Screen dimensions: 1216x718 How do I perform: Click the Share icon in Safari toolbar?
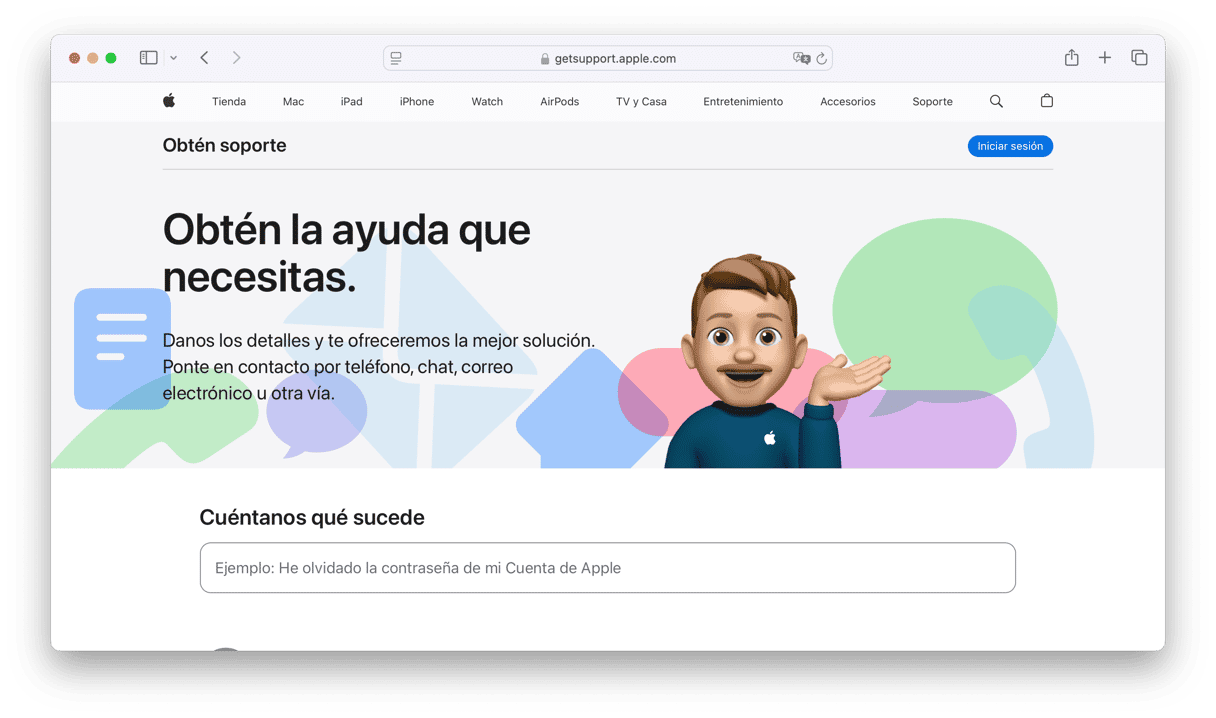tap(1071, 58)
